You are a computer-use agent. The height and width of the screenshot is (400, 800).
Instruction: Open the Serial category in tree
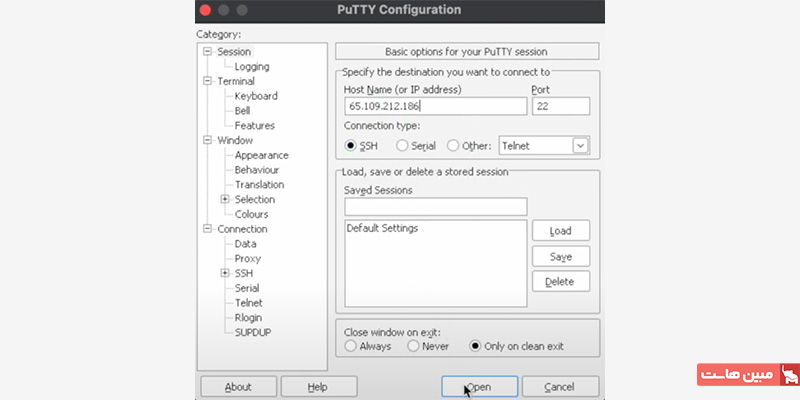click(x=247, y=288)
